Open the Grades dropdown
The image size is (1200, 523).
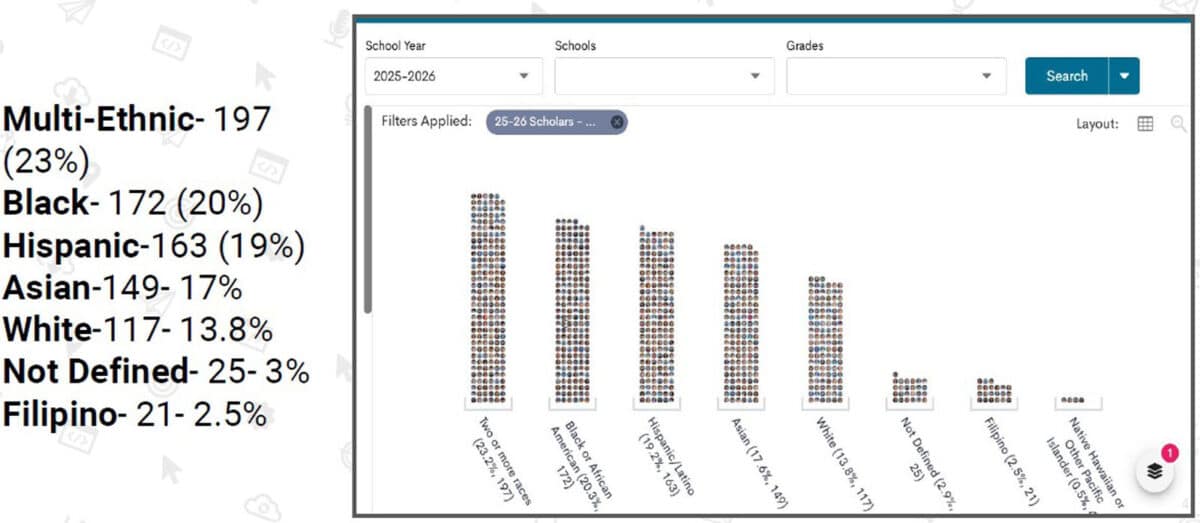pyautogui.click(x=896, y=76)
